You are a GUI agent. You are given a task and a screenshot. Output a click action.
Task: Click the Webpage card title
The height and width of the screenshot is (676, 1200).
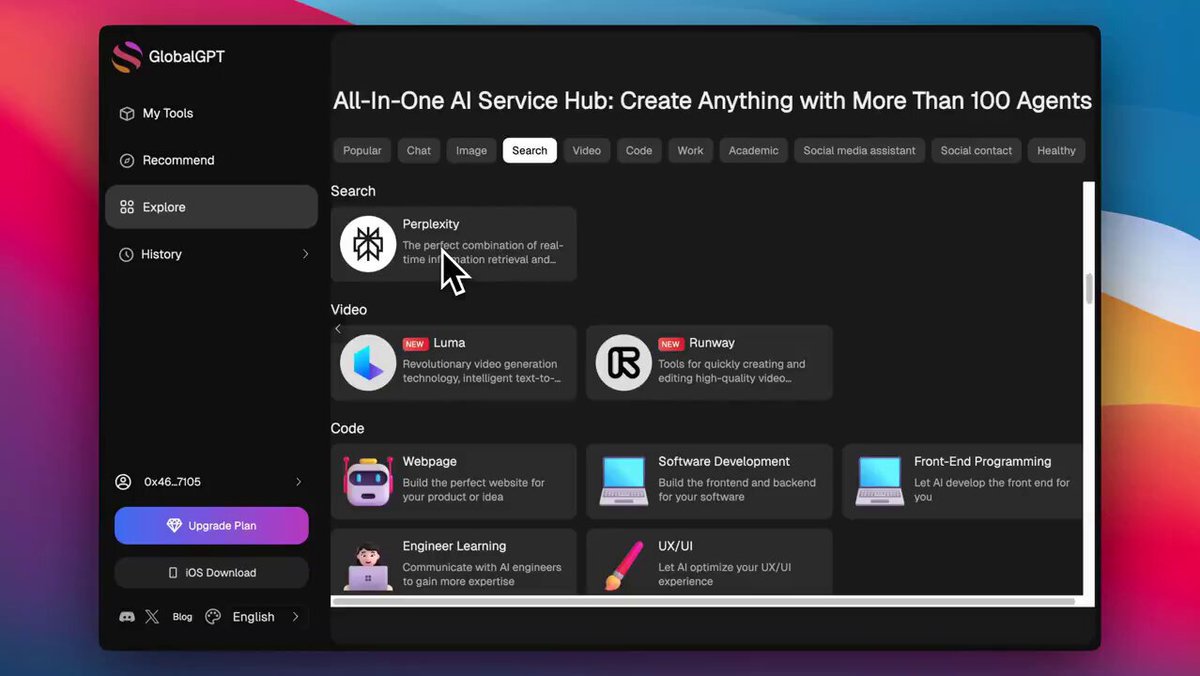[x=430, y=462]
